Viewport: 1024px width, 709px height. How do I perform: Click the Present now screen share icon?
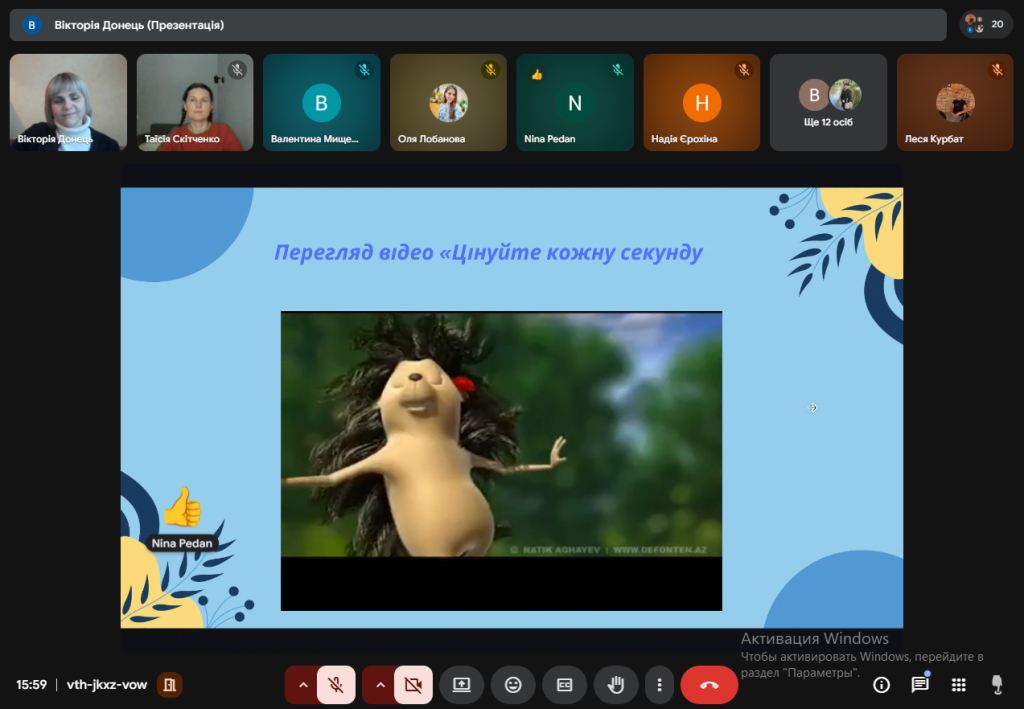tap(461, 685)
